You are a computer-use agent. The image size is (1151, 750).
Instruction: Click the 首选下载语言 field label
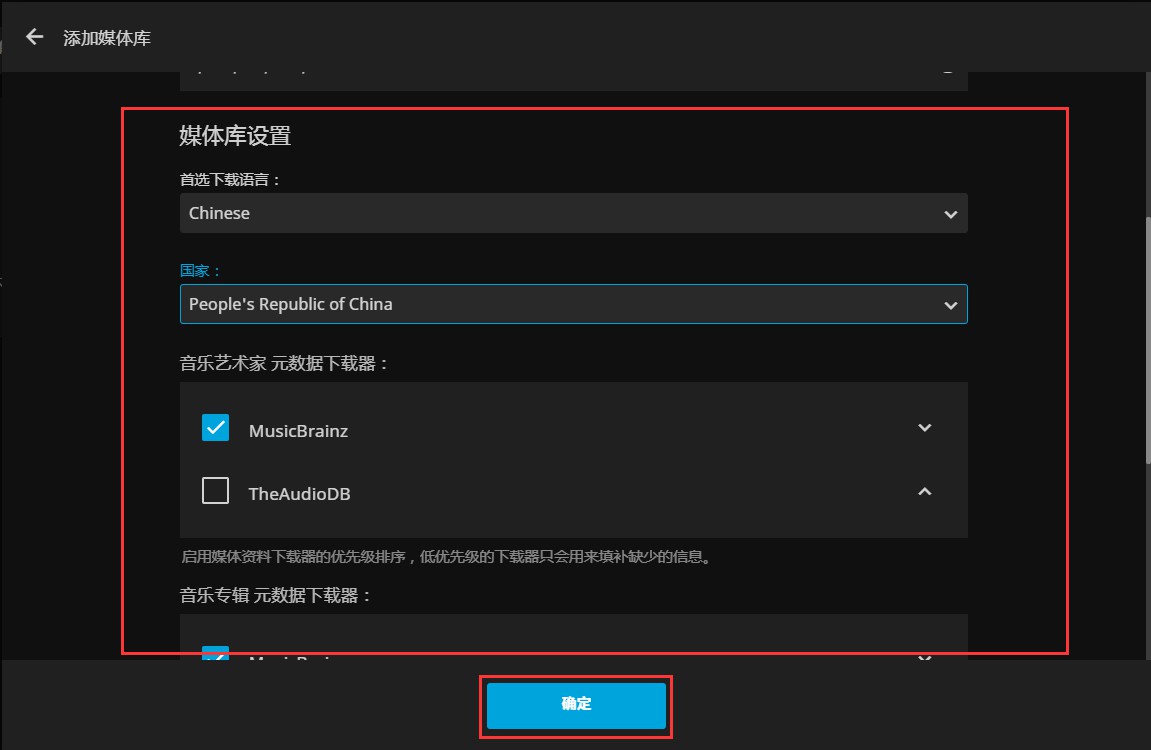(230, 179)
